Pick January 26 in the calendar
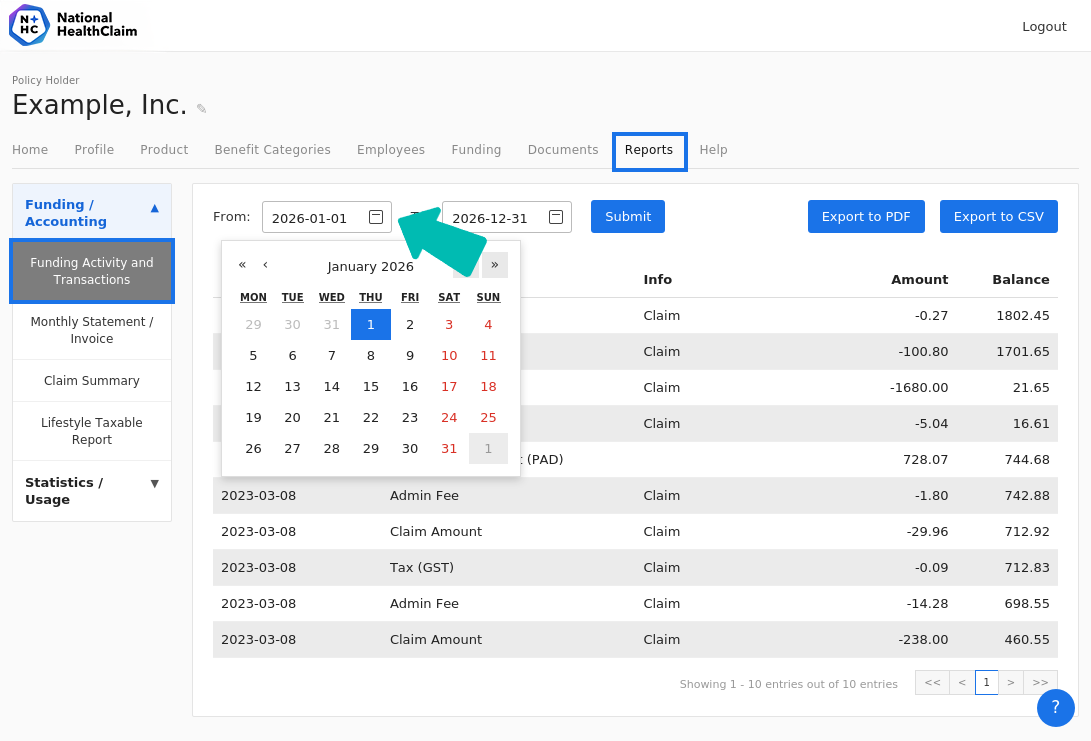The height and width of the screenshot is (741, 1091). (x=253, y=449)
